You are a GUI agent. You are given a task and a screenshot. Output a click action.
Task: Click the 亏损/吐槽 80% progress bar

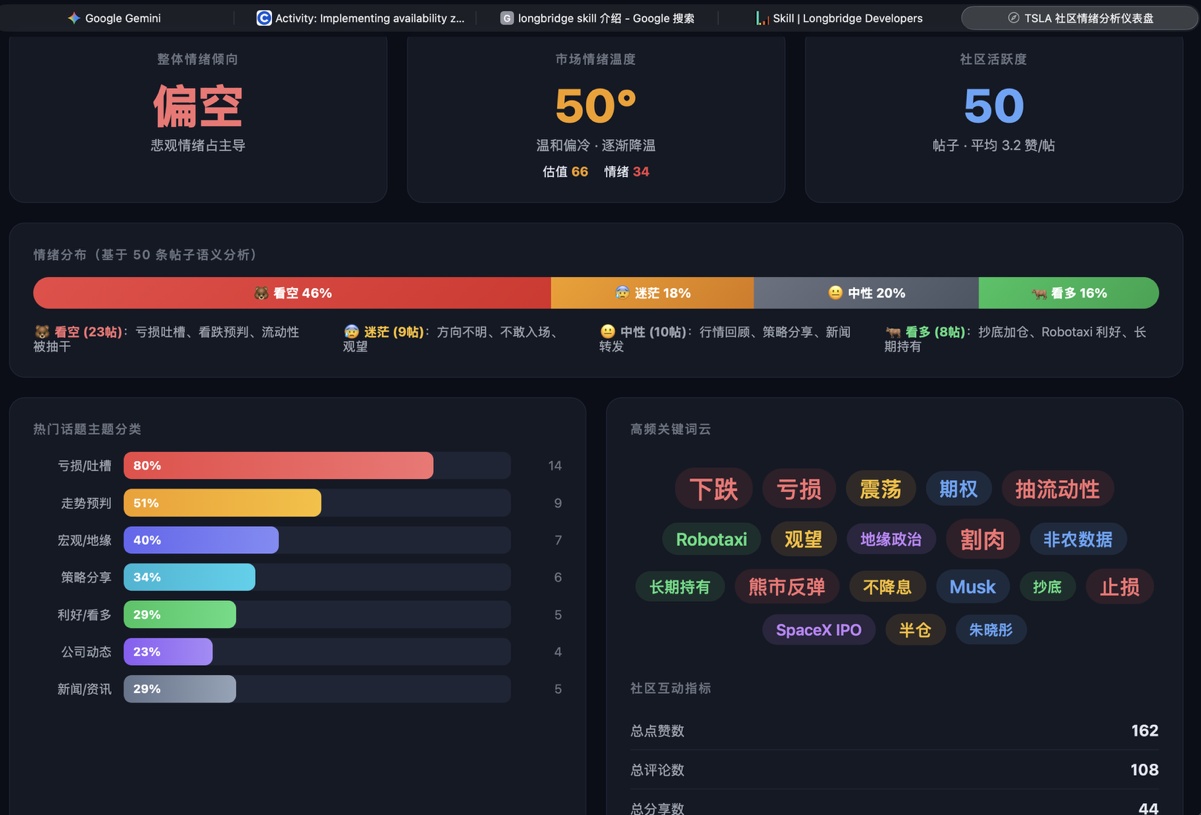(x=278, y=465)
